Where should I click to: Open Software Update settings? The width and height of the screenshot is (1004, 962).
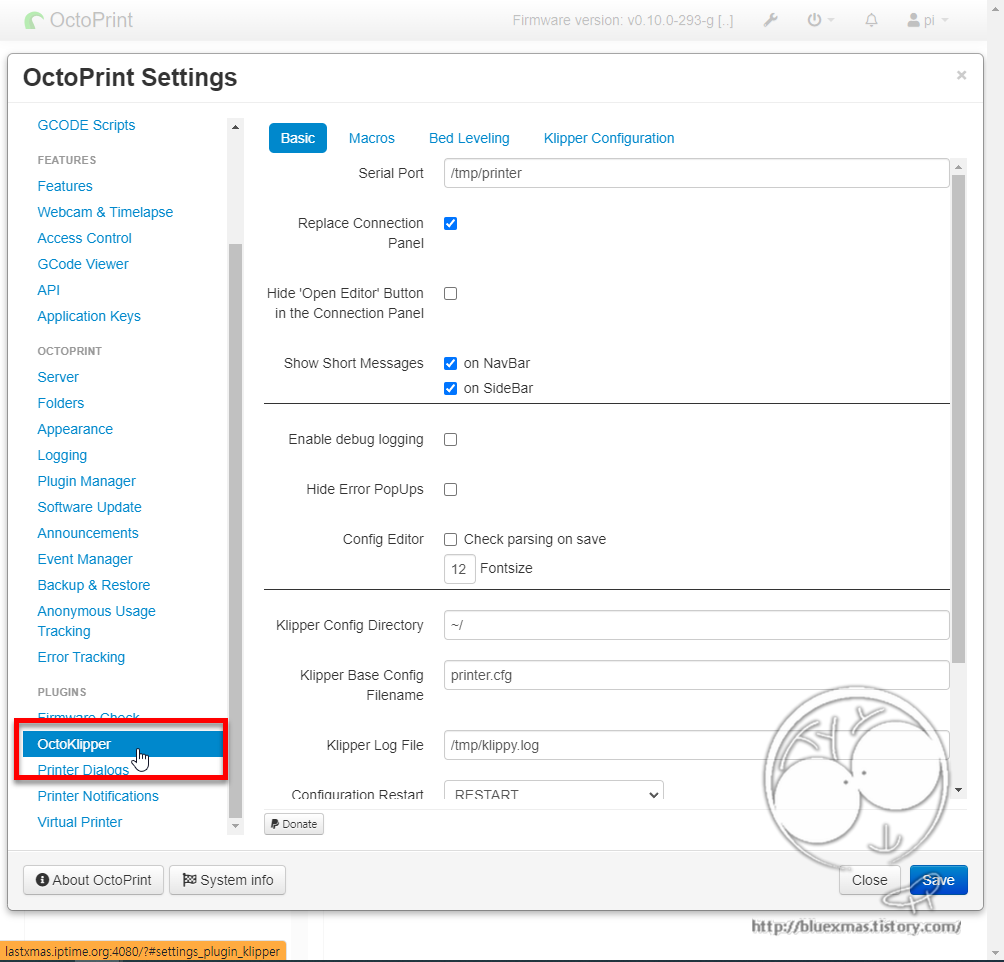[x=90, y=507]
